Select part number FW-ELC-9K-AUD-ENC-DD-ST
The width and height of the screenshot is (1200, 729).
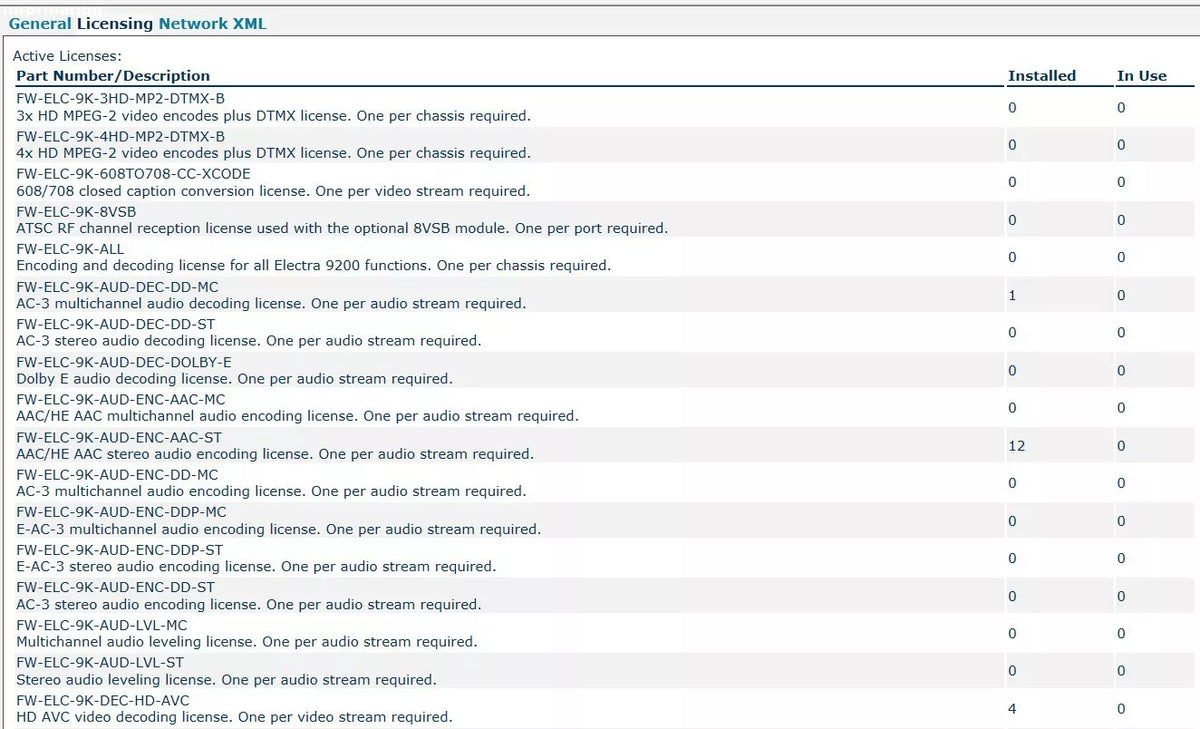(115, 587)
